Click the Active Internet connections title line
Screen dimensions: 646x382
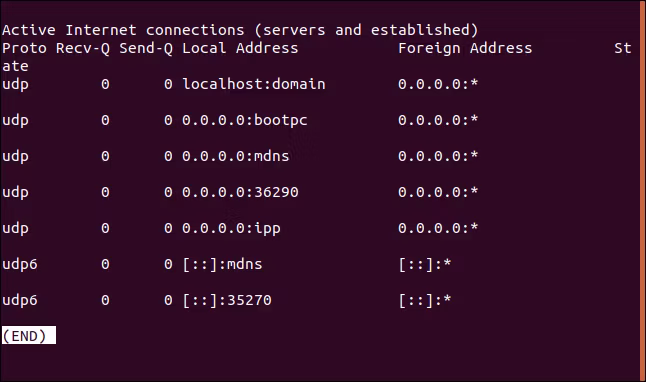pos(240,30)
